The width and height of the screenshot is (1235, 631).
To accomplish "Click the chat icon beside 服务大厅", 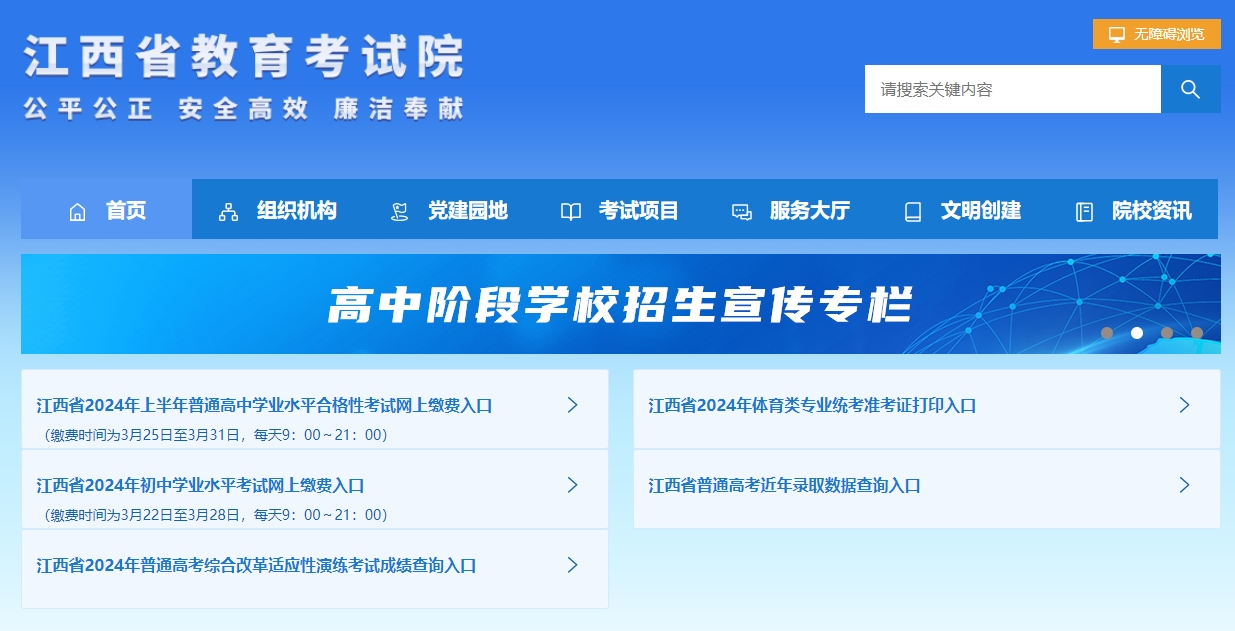I will coord(741,210).
